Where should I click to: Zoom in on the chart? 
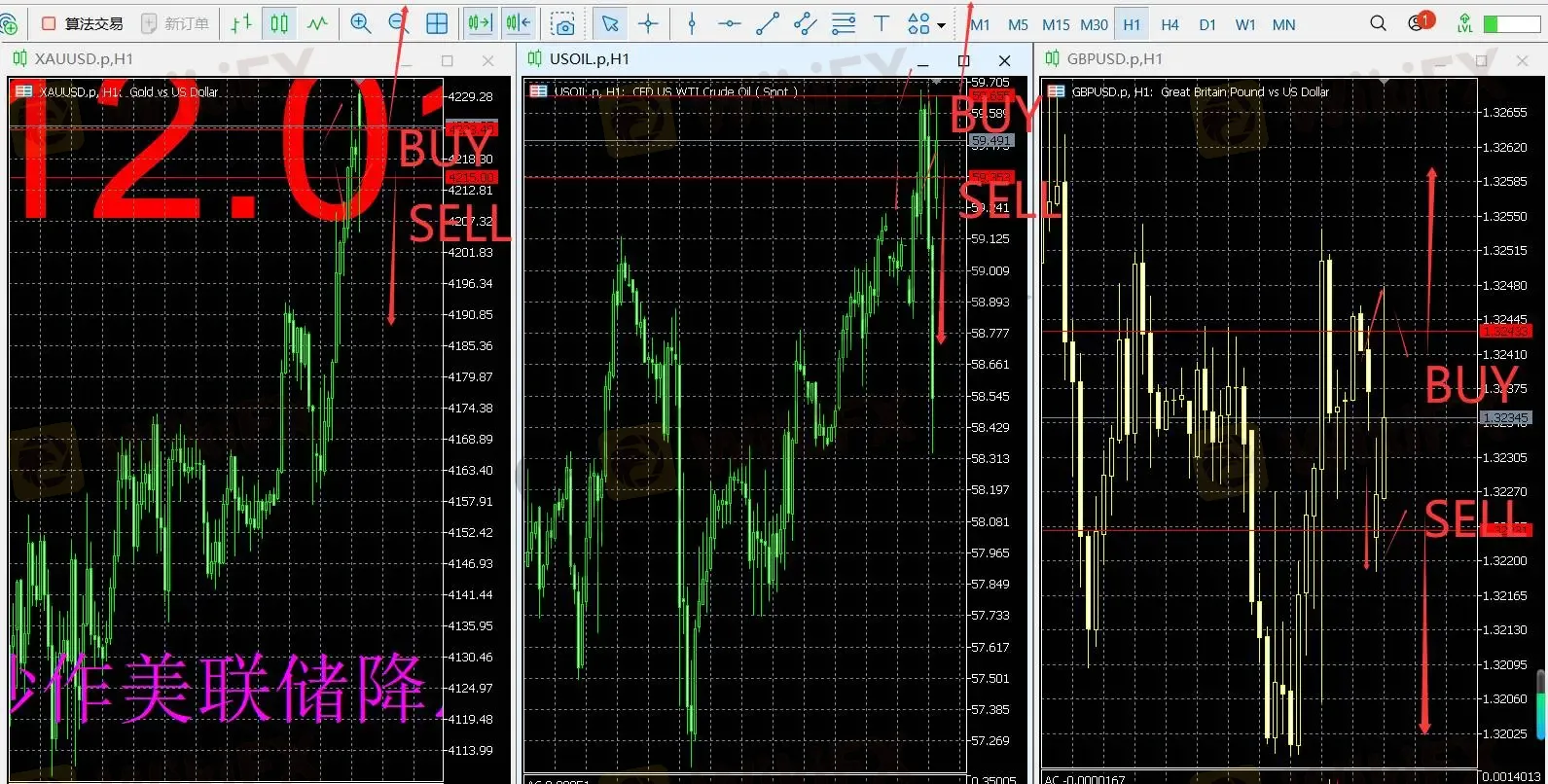(x=361, y=23)
